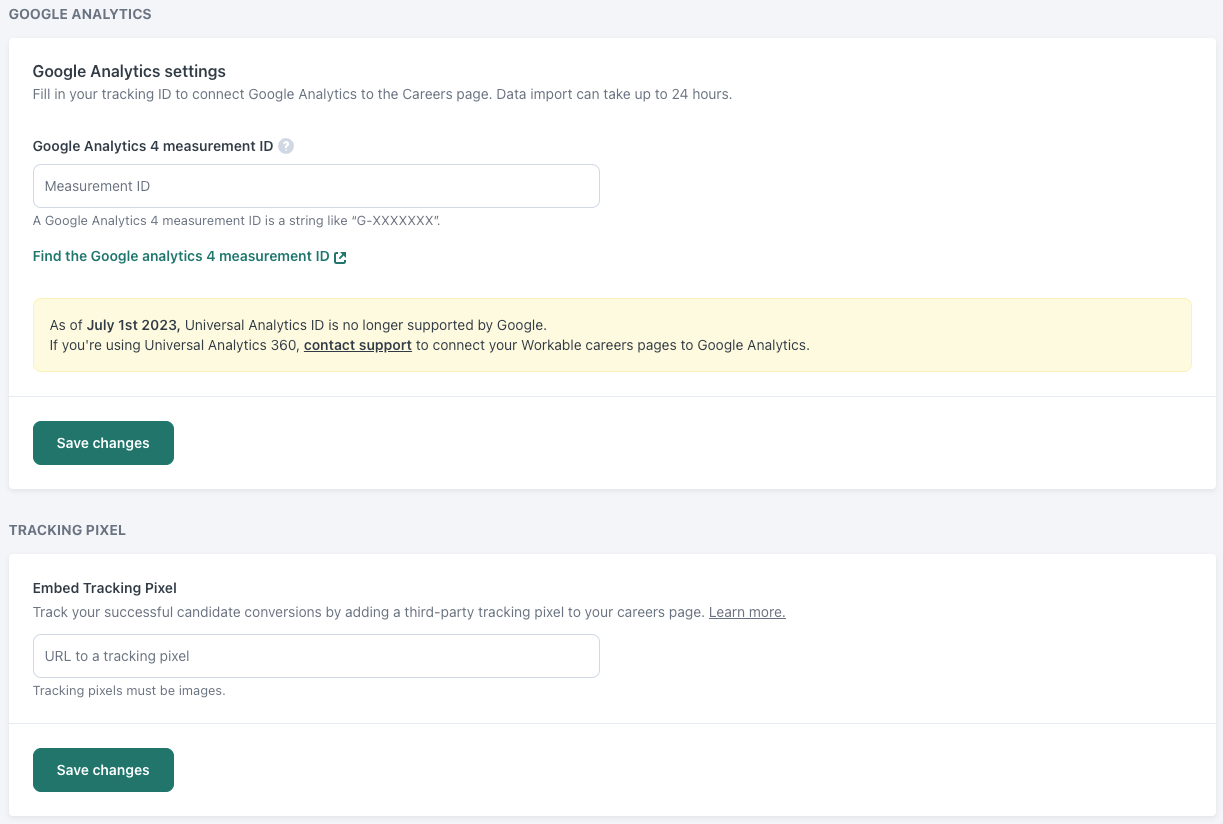Click the 'July 1st 2023,' bold text
The image size is (1223, 824).
(x=134, y=325)
